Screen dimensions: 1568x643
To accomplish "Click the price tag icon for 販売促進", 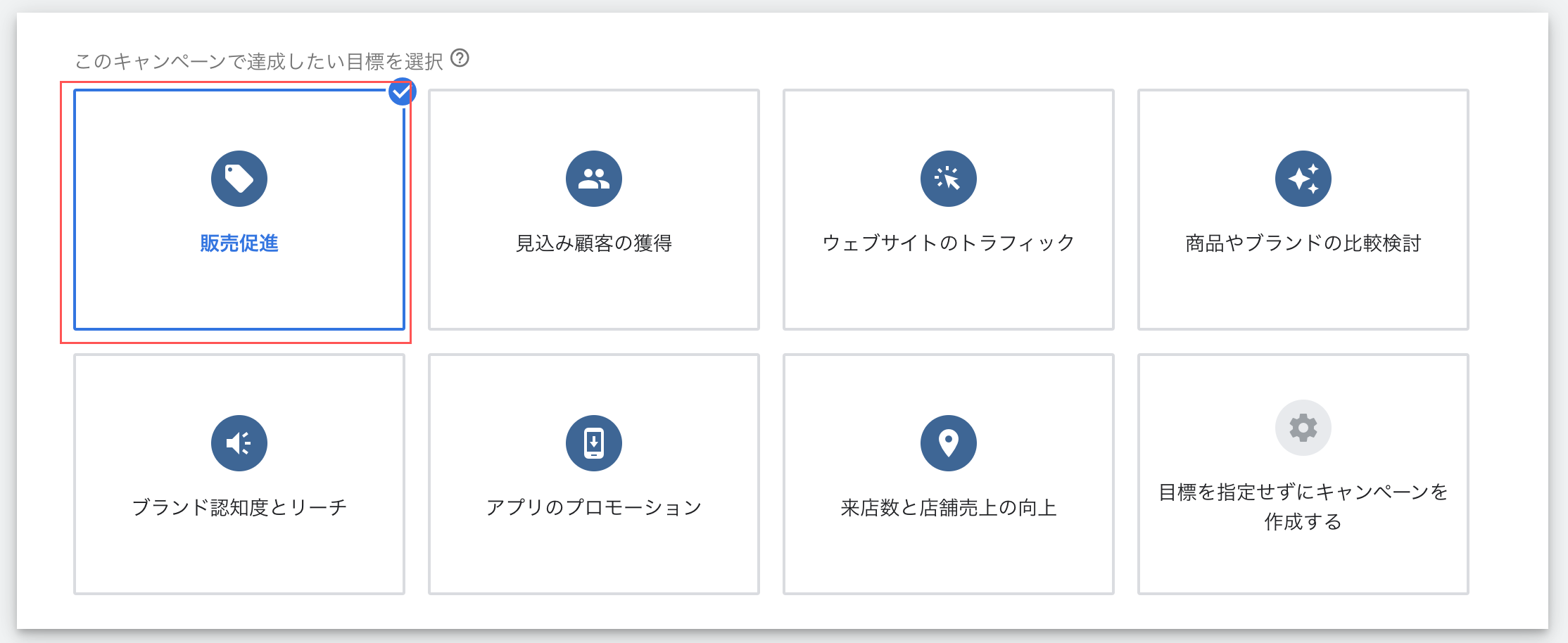I will coord(239,179).
